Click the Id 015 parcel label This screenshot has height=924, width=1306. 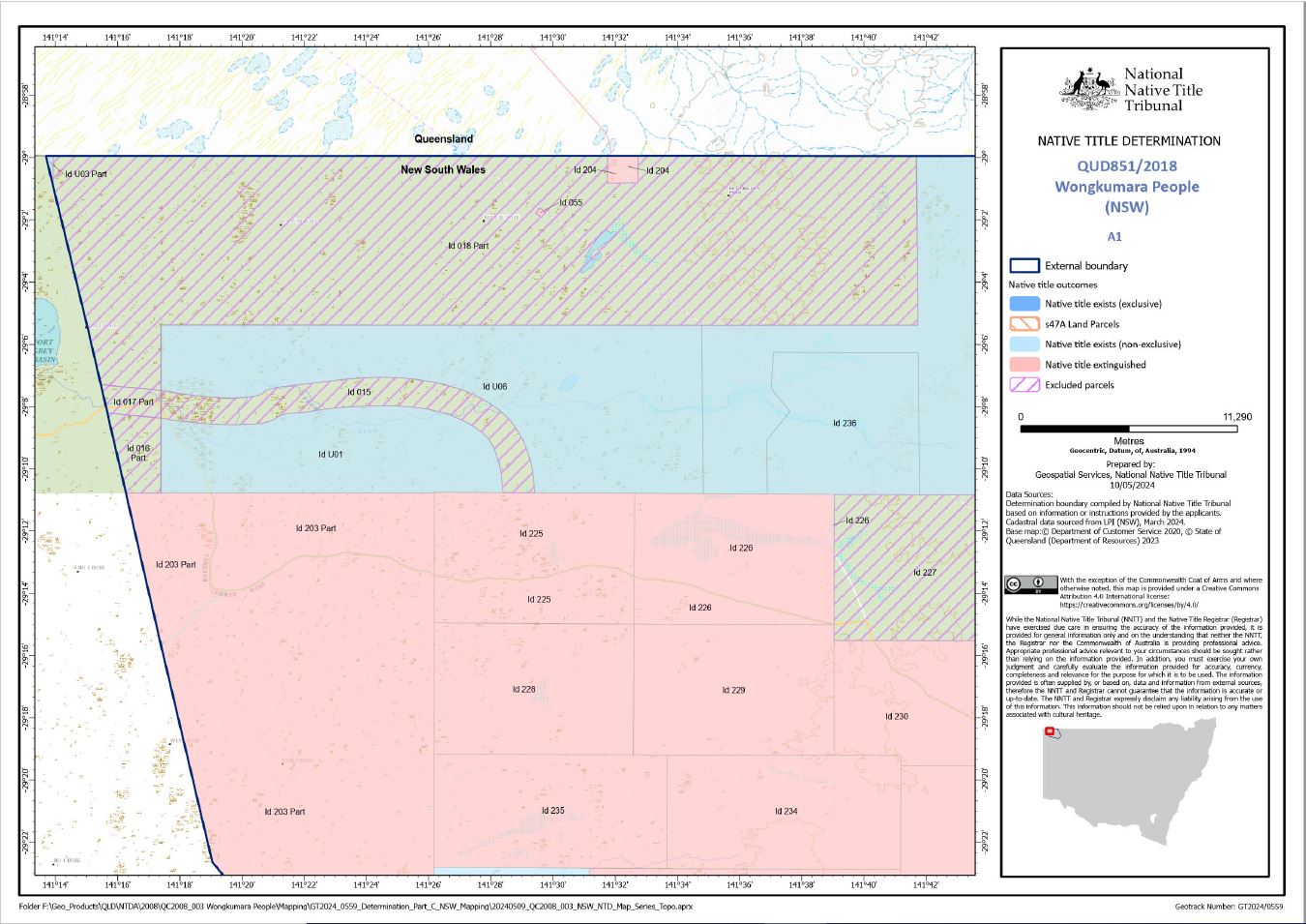point(359,392)
